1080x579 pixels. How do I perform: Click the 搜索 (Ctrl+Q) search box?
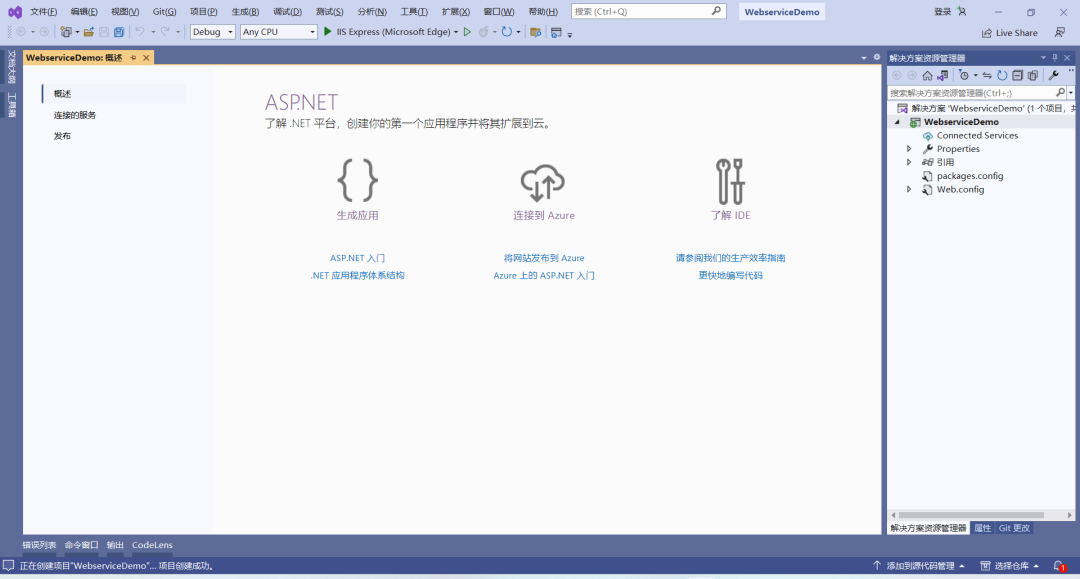(649, 11)
